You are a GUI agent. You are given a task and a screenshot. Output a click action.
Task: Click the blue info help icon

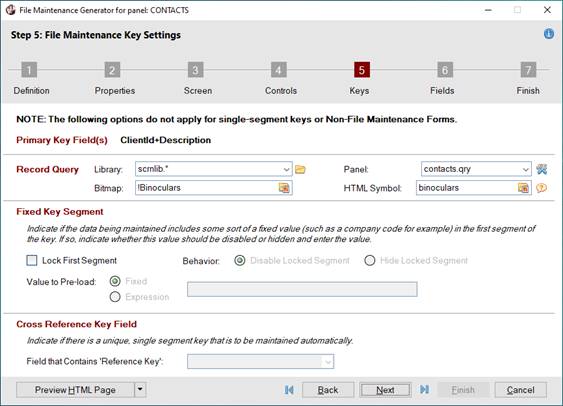coord(548,34)
